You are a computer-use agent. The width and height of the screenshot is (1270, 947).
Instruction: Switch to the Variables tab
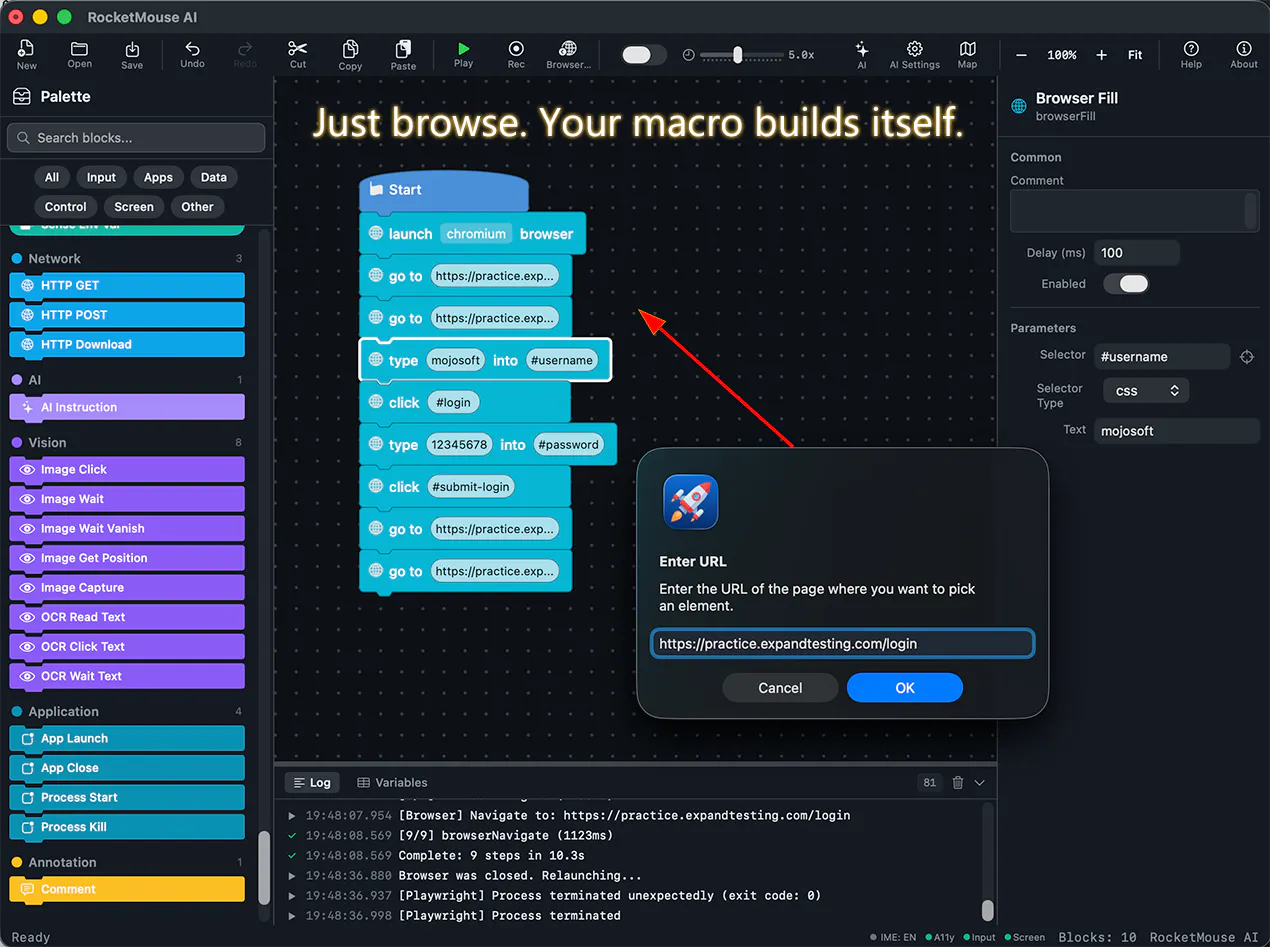click(392, 783)
